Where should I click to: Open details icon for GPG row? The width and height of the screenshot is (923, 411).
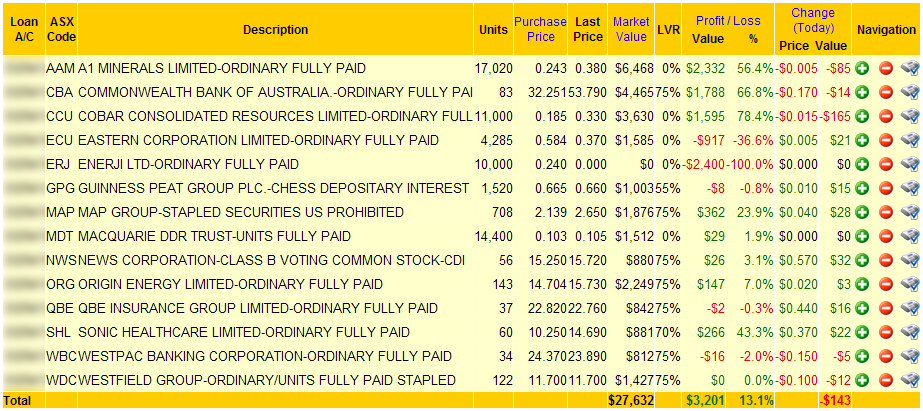[909, 188]
